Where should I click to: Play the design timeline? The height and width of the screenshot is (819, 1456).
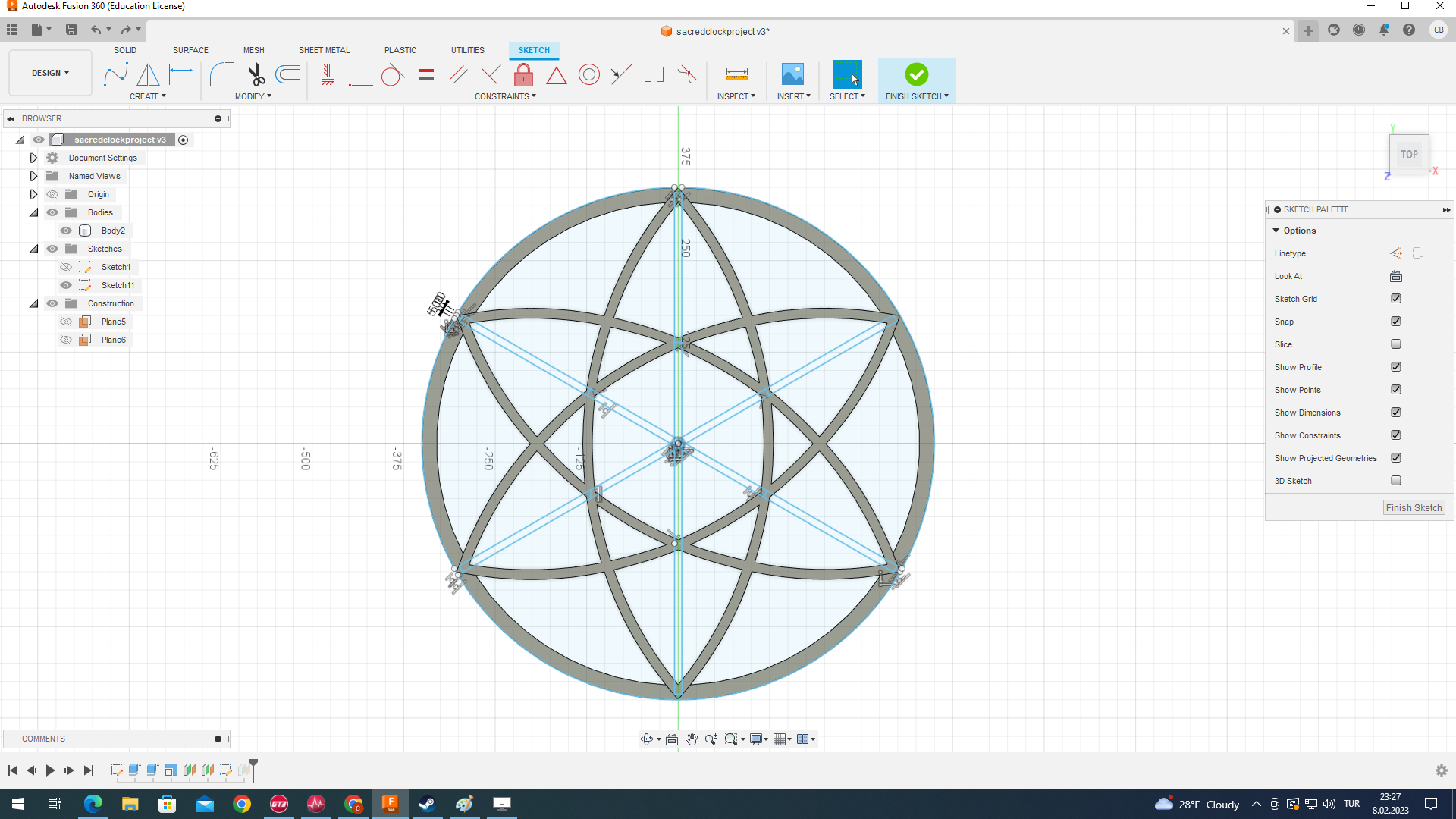(50, 770)
